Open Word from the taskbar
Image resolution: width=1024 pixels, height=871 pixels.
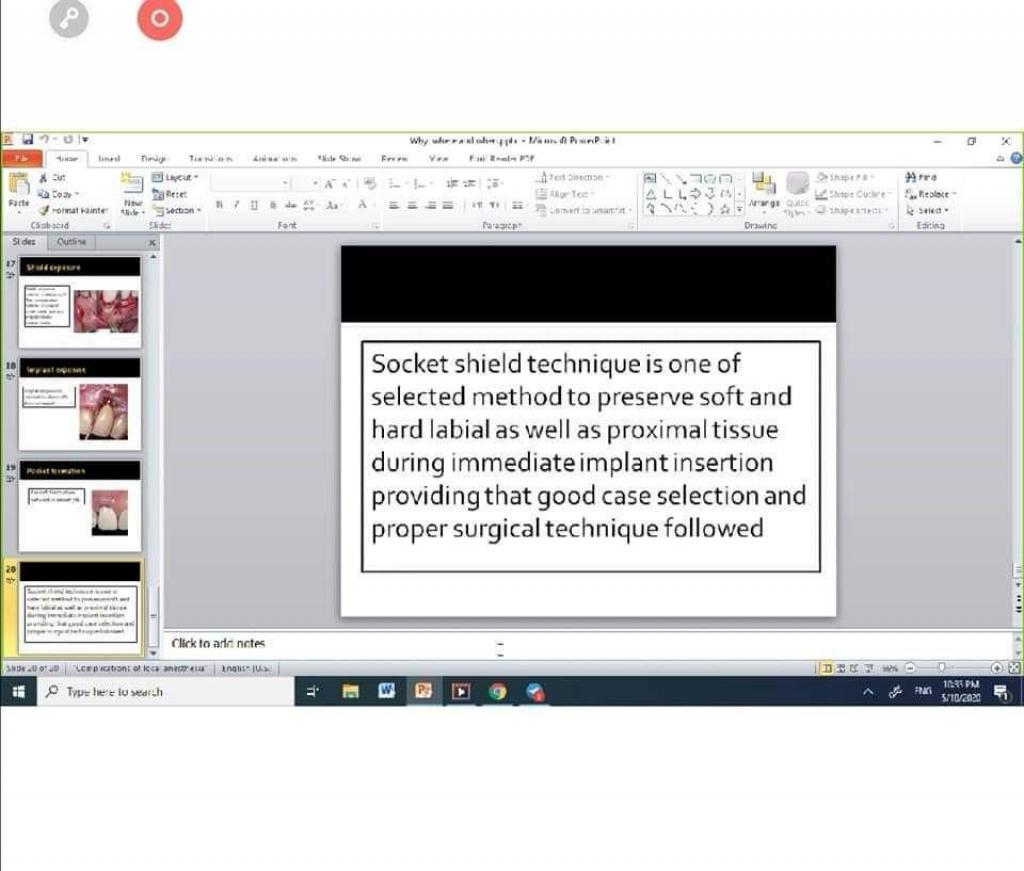(x=386, y=691)
